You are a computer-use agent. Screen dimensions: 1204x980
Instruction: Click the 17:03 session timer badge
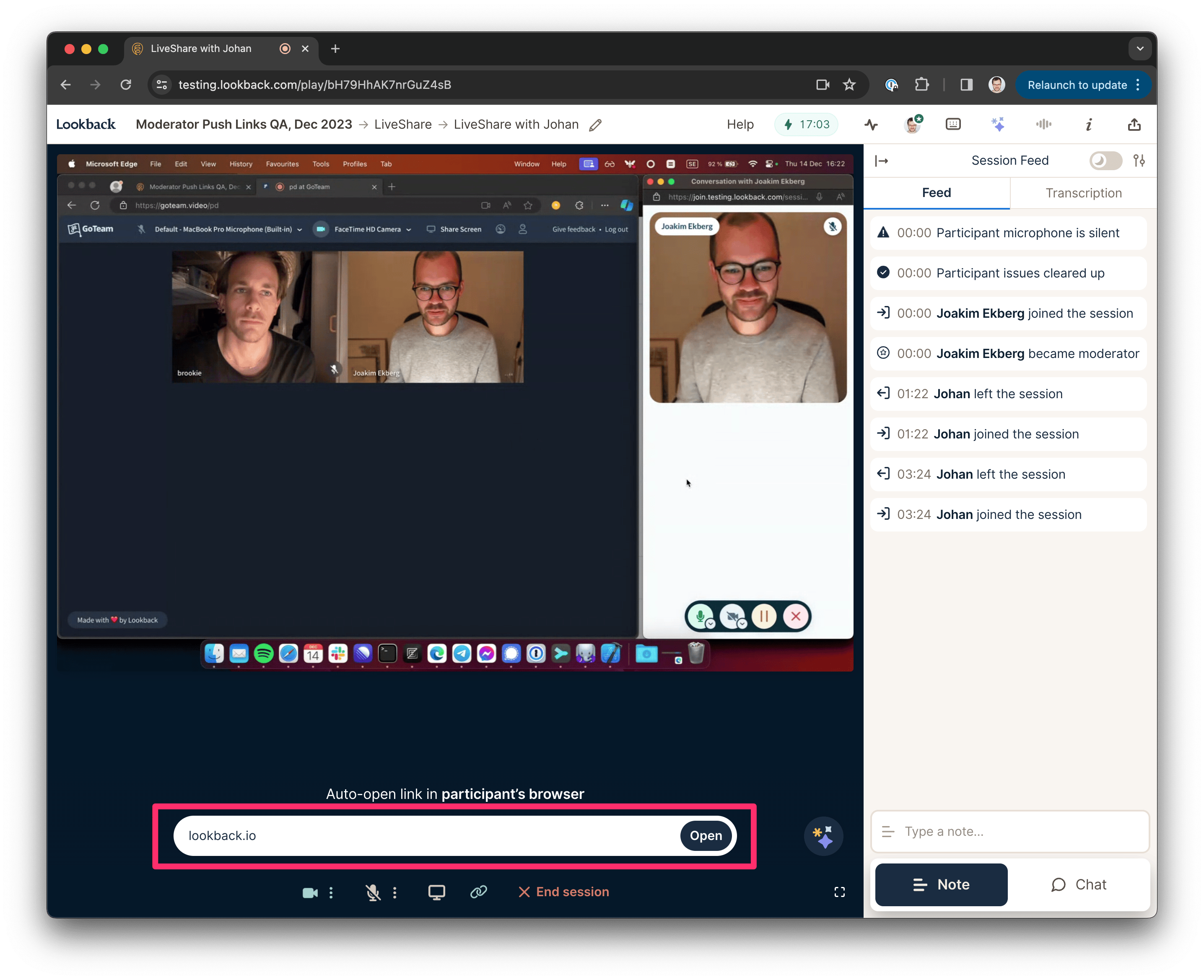(x=806, y=124)
